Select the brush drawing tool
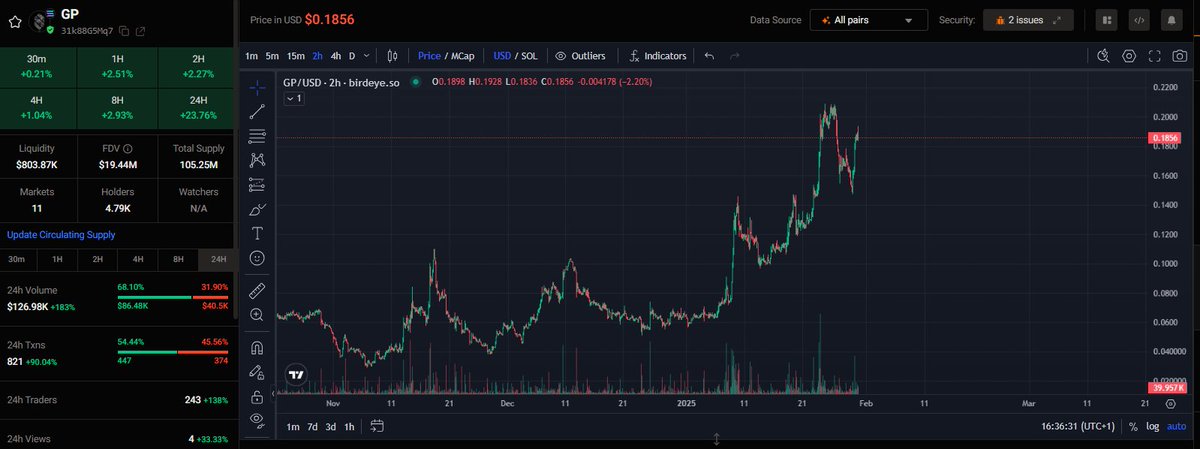Screen dimensions: 1200x449 click(x=257, y=209)
